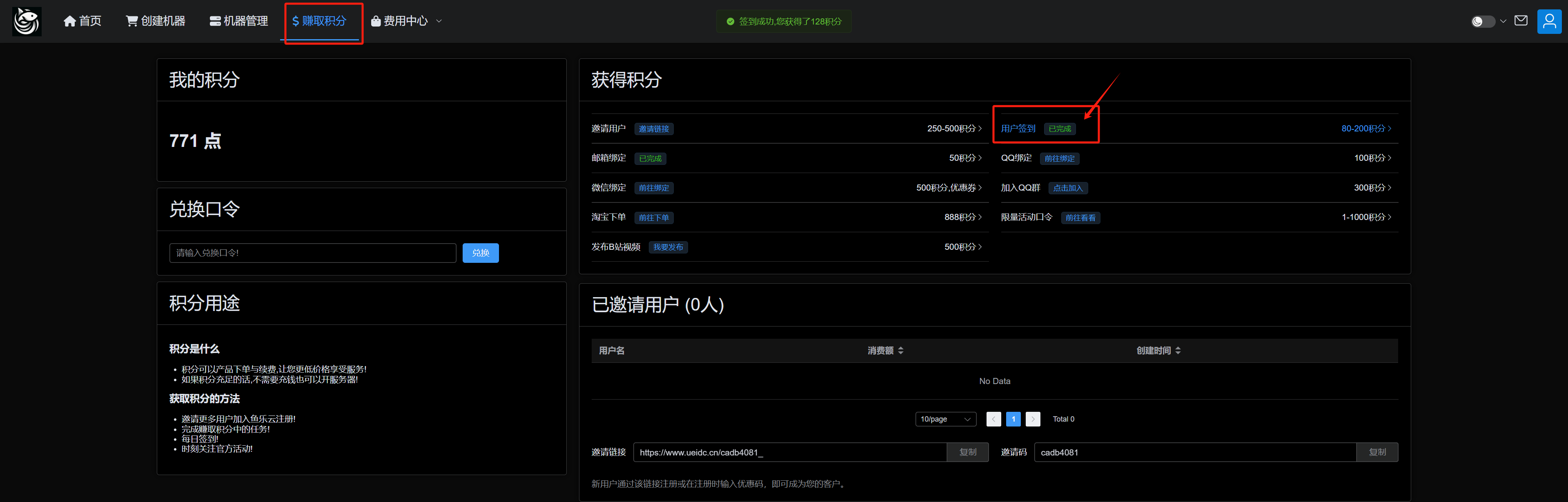Open the 10/page size dropdown
This screenshot has width=1568, height=502.
click(945, 419)
